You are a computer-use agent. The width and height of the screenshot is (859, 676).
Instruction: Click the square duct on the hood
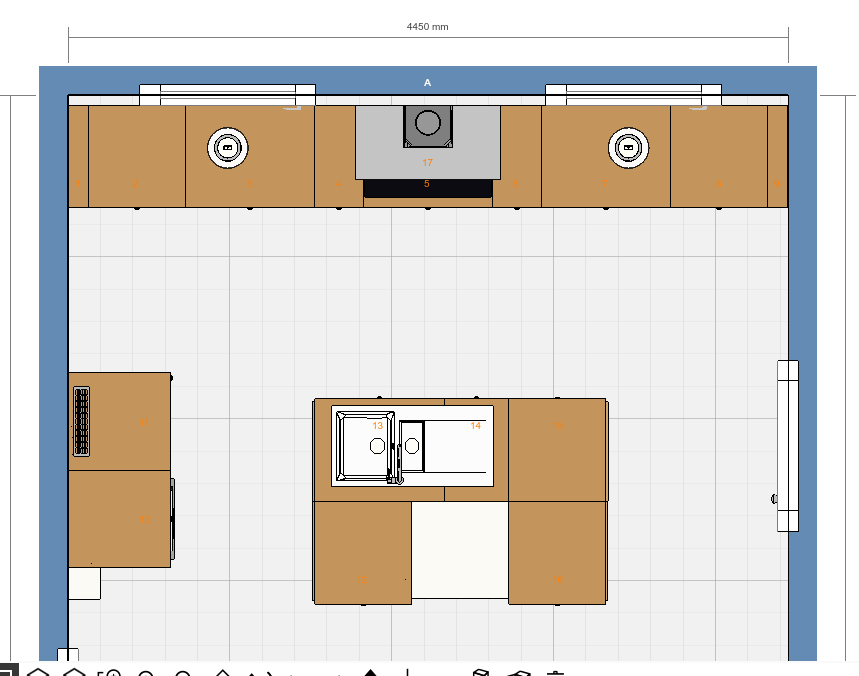pyautogui.click(x=427, y=123)
